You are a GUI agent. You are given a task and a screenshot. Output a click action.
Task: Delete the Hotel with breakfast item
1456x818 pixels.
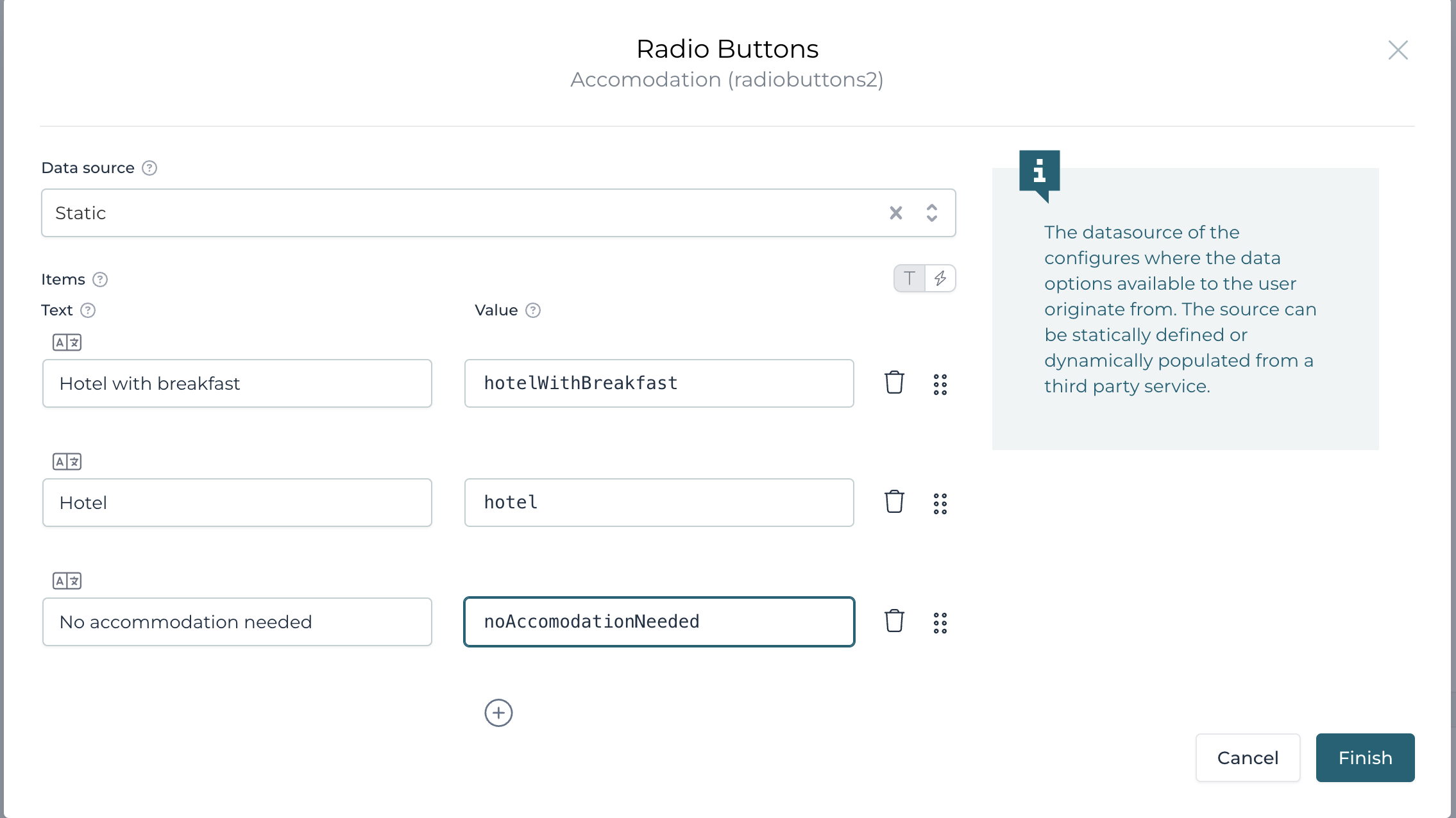pos(894,383)
